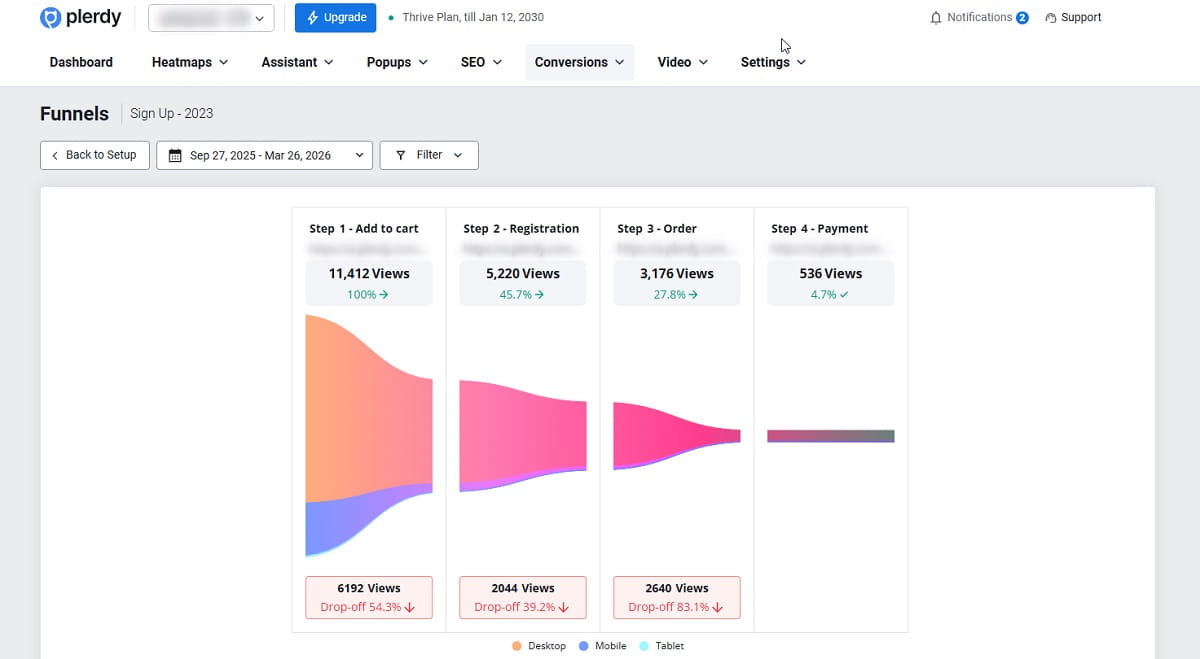
Task: Open the Notifications bell
Action: pos(935,16)
